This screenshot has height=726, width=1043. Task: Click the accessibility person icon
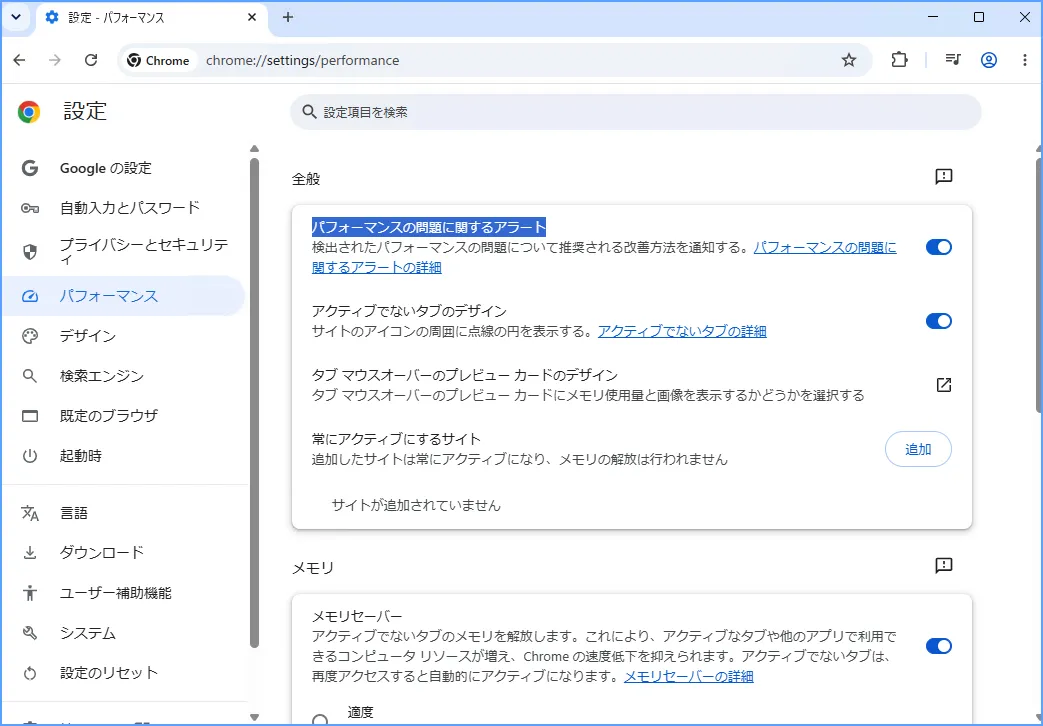click(30, 592)
